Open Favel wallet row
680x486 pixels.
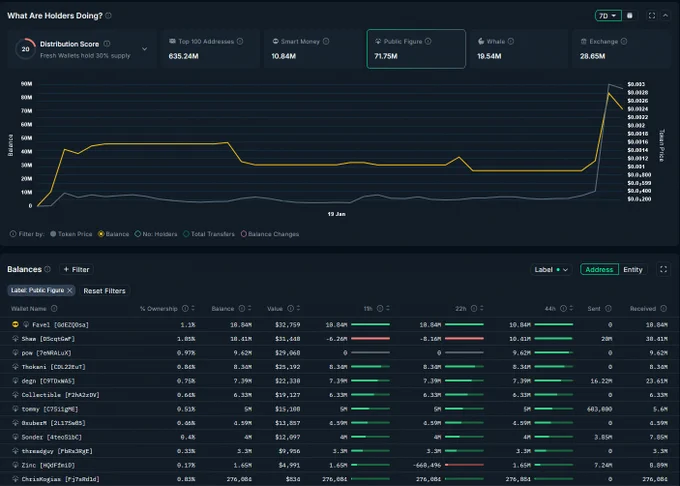point(340,324)
